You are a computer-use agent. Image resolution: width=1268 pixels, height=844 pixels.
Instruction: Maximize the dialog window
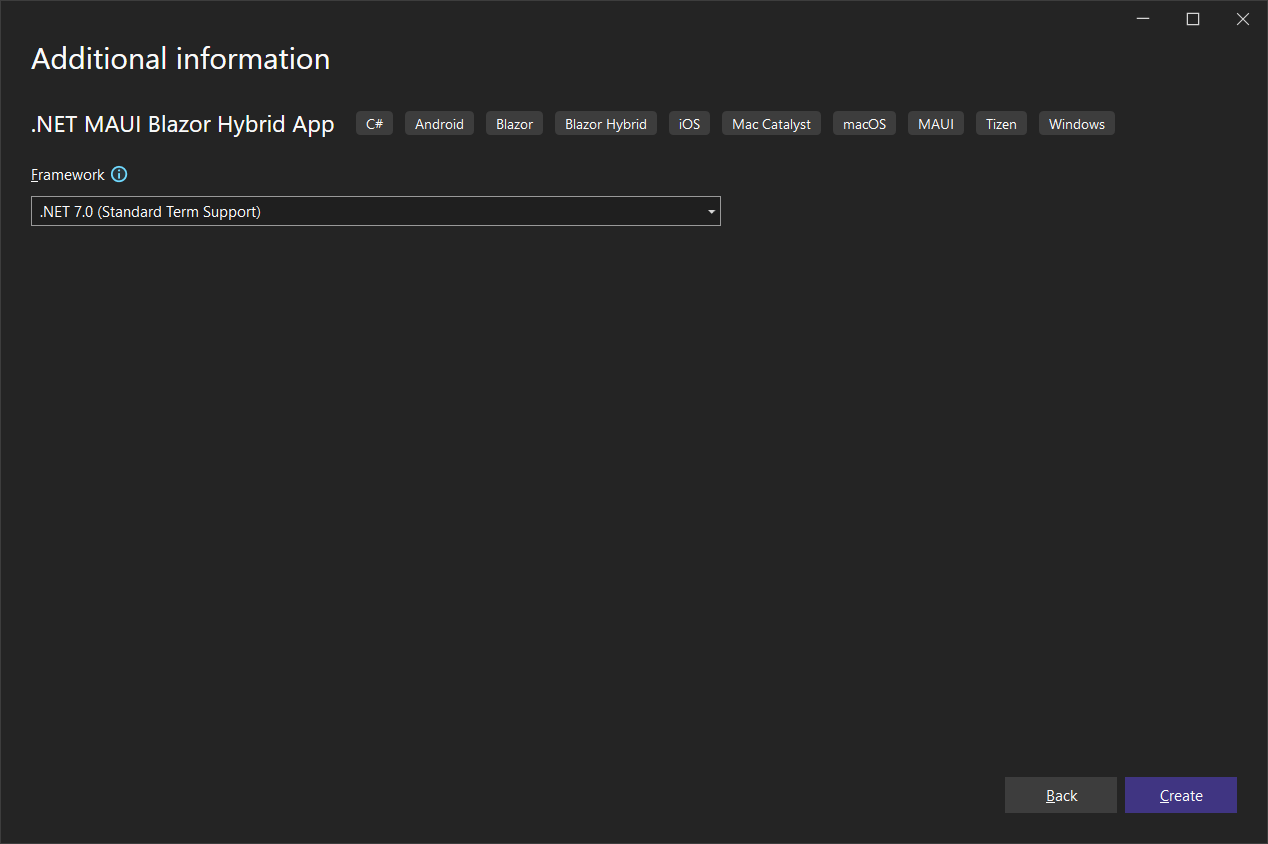1193,19
